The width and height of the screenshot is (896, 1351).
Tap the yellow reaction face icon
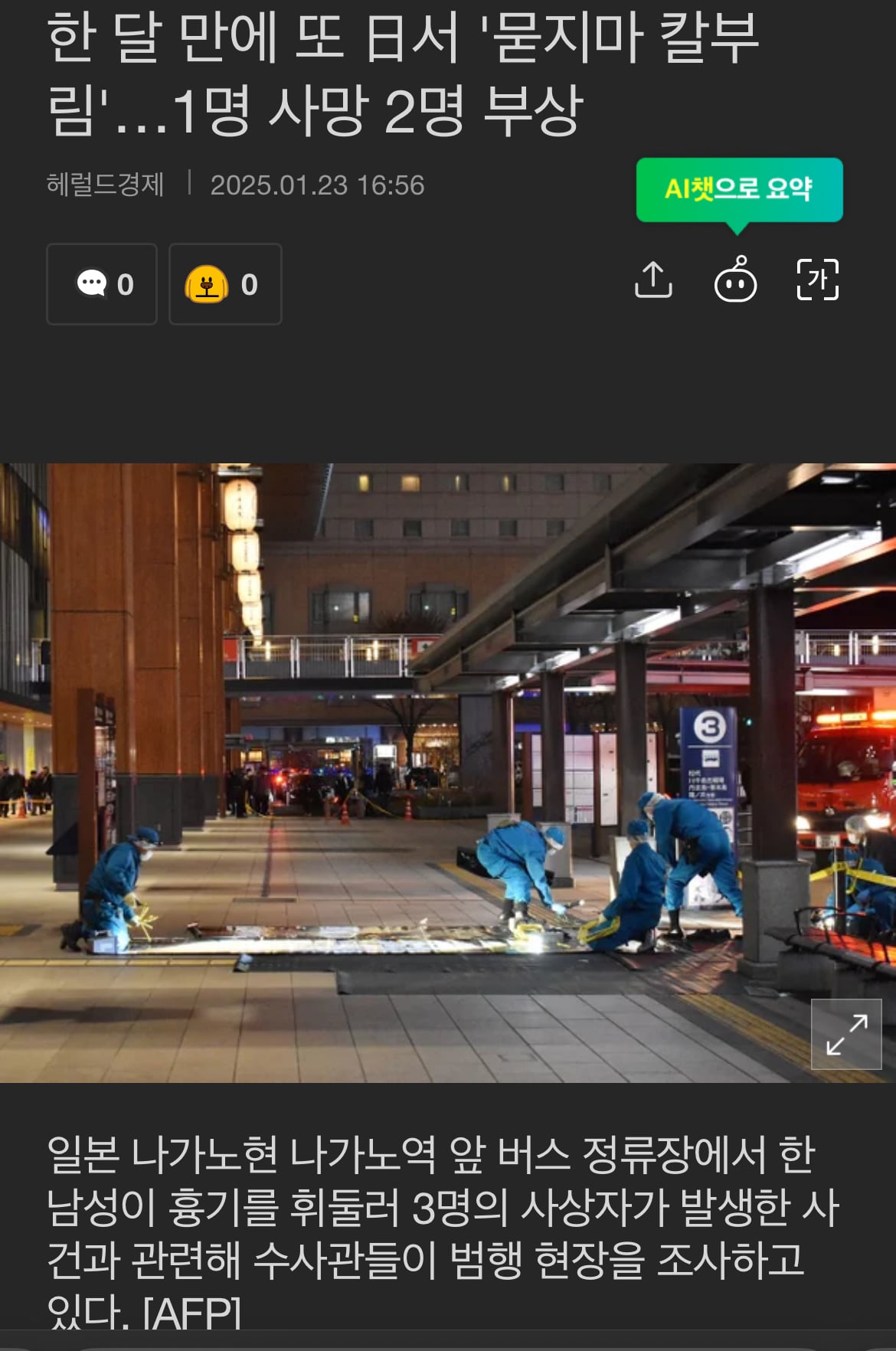click(207, 284)
